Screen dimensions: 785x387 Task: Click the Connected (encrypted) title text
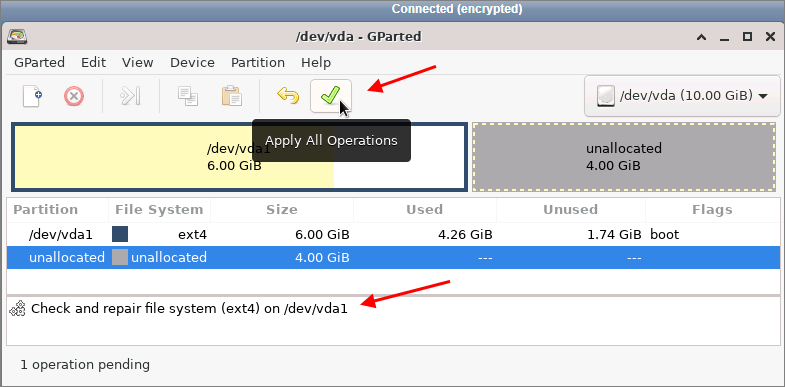[457, 9]
